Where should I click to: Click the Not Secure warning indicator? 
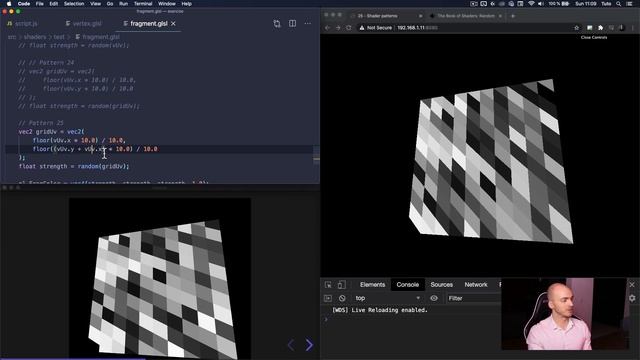coord(376,28)
